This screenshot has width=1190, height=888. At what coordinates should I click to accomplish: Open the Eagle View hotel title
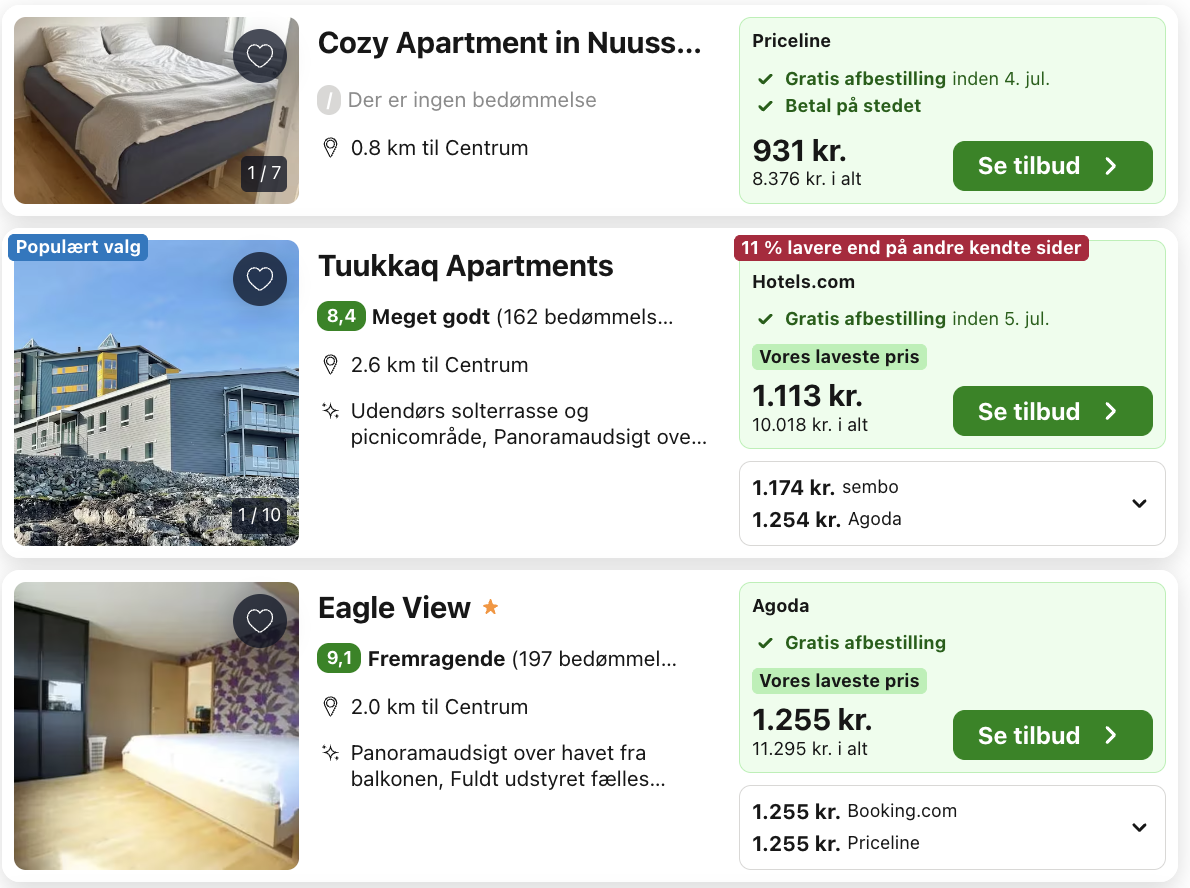(x=394, y=608)
